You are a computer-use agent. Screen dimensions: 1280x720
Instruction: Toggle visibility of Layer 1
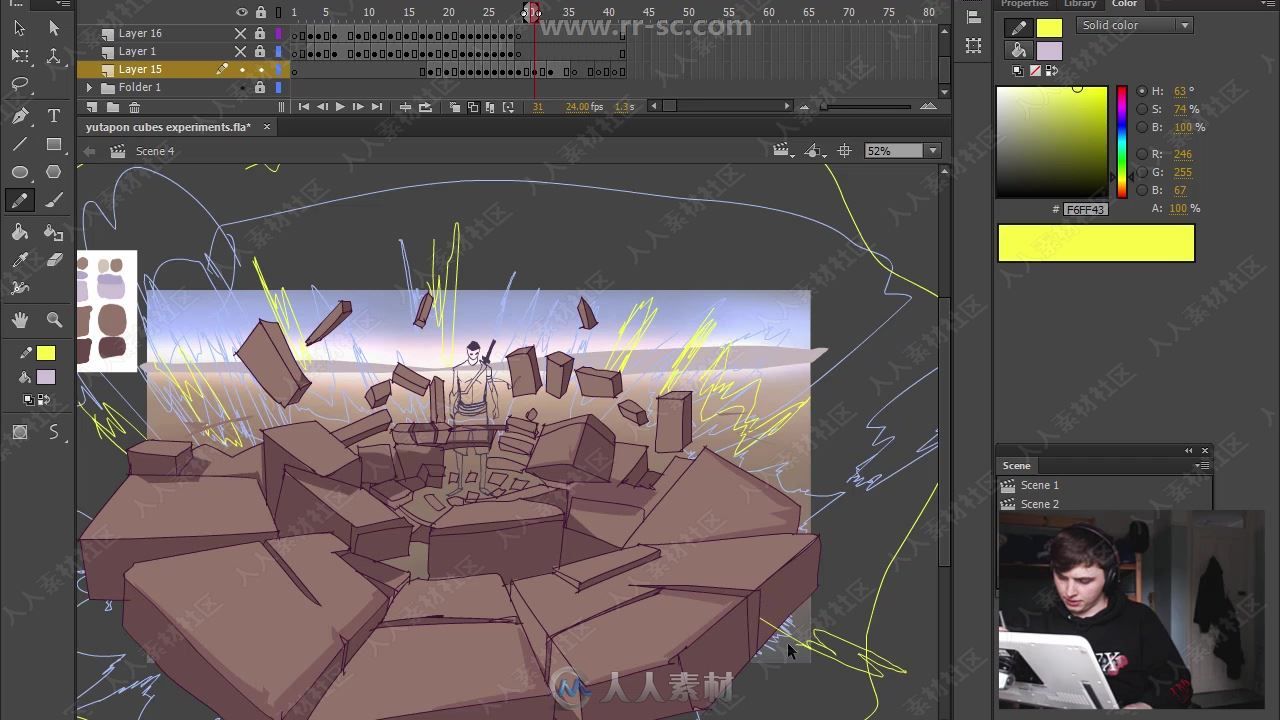[240, 51]
